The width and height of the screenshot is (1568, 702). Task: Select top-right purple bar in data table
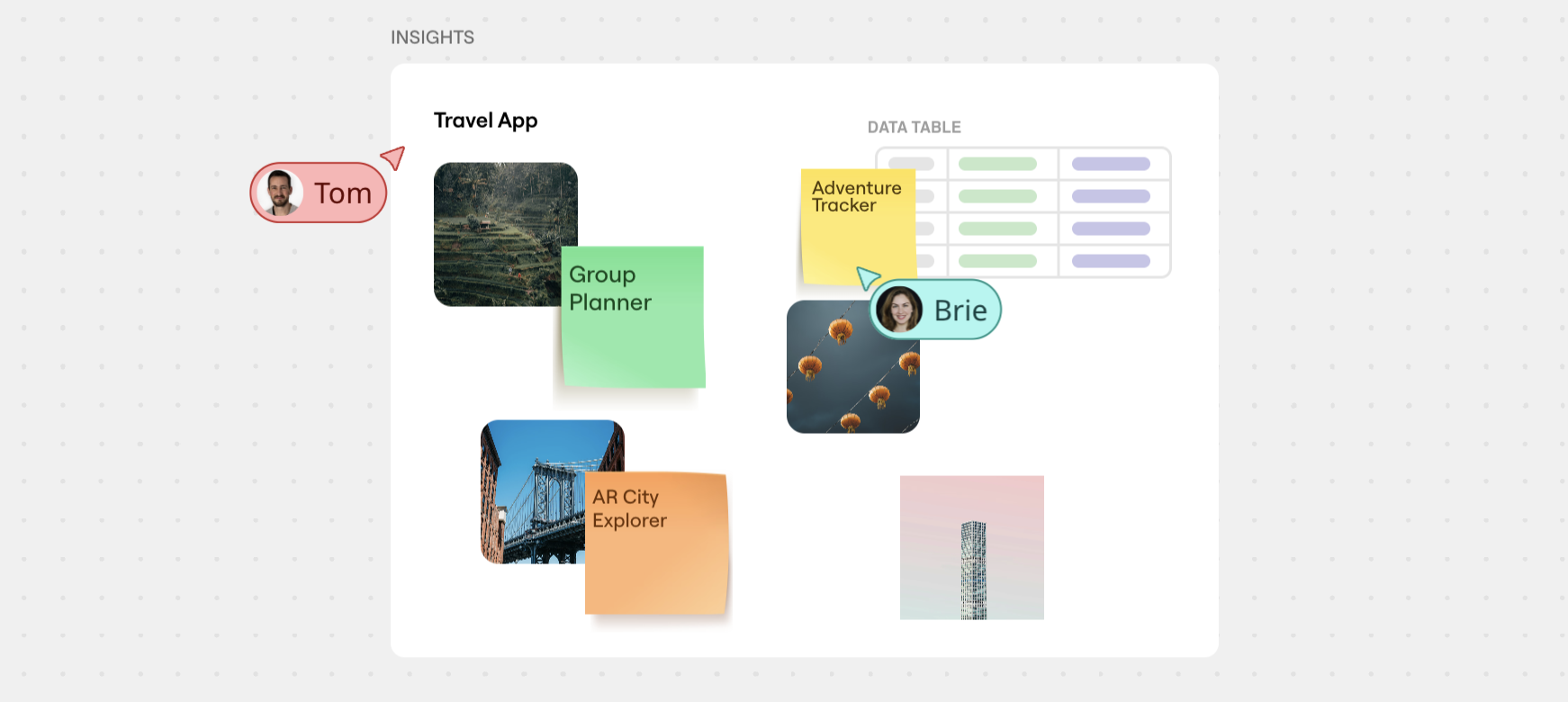[x=1111, y=164]
